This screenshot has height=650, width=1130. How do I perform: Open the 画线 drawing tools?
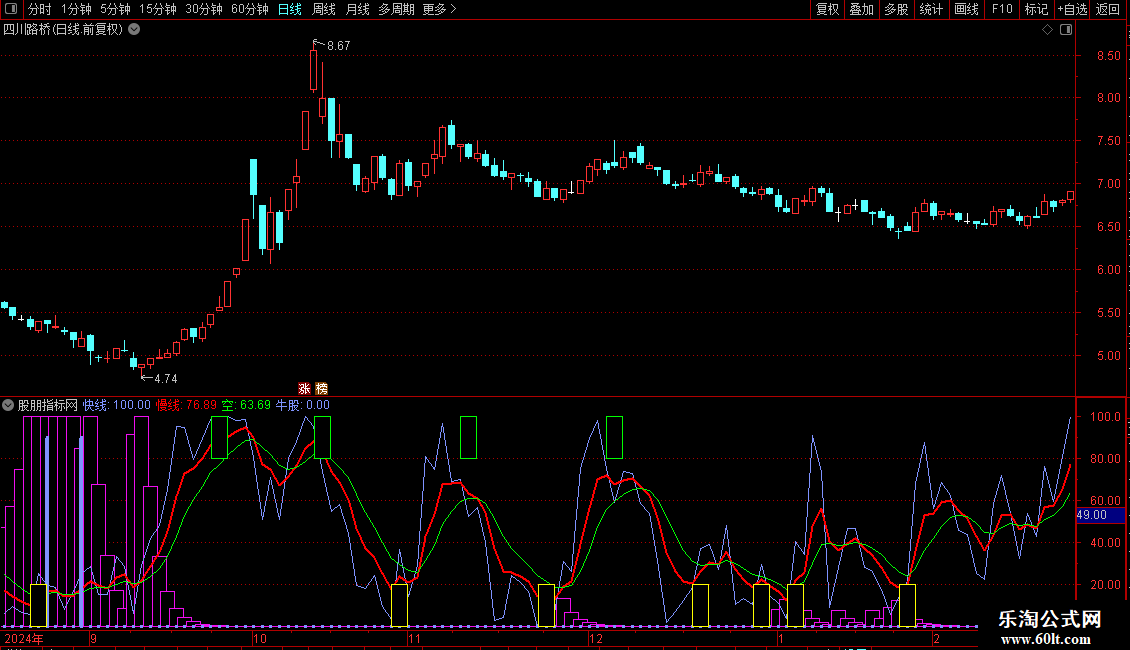(x=966, y=10)
